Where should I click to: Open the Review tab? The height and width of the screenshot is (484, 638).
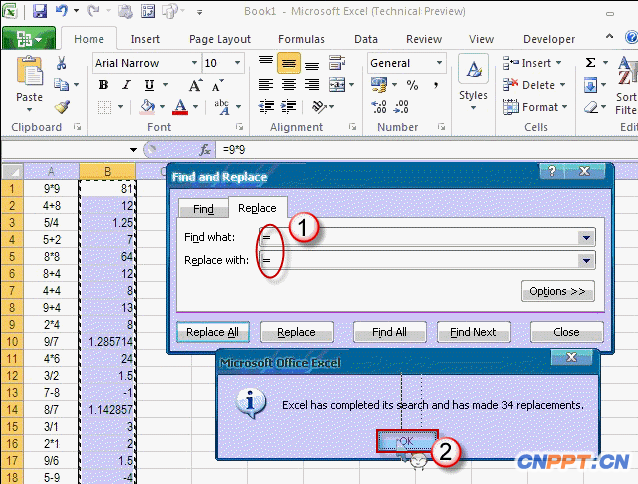pos(424,39)
